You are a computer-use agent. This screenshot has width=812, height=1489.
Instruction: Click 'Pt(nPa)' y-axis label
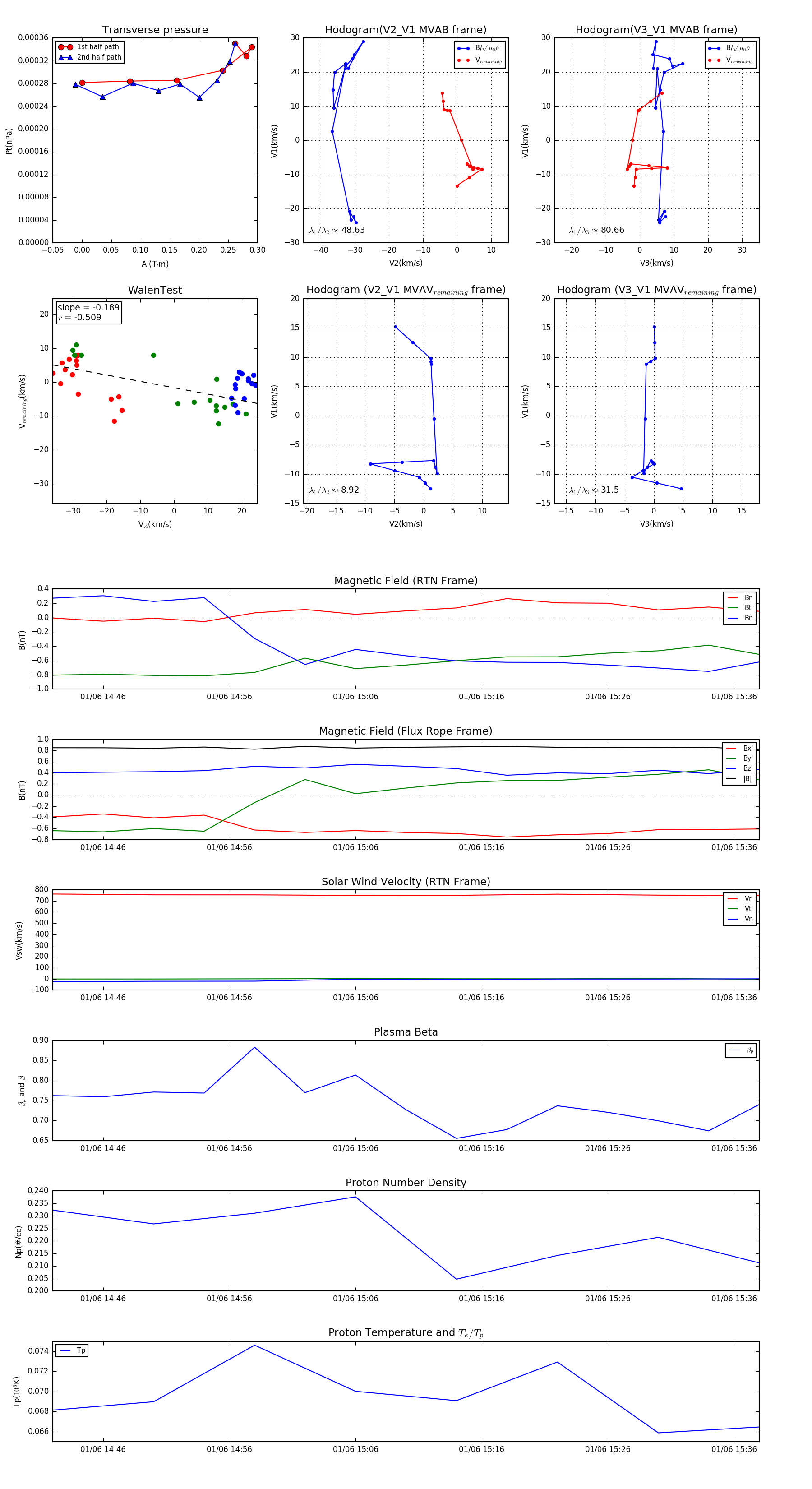[x=9, y=140]
